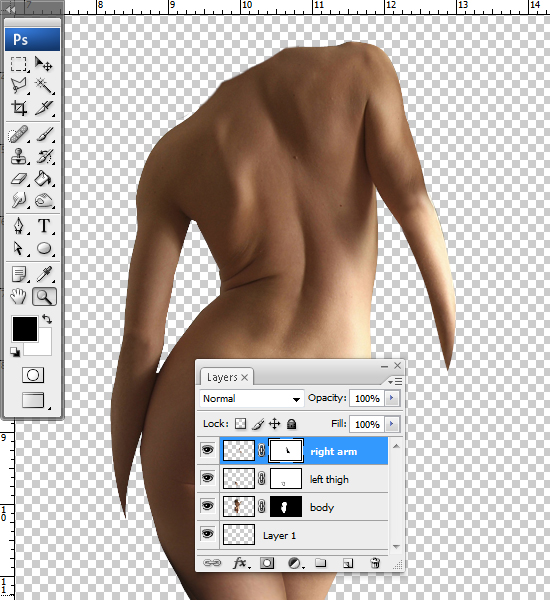Hide the right arm layer
Viewport: 550px width, 600px height.
pos(207,450)
